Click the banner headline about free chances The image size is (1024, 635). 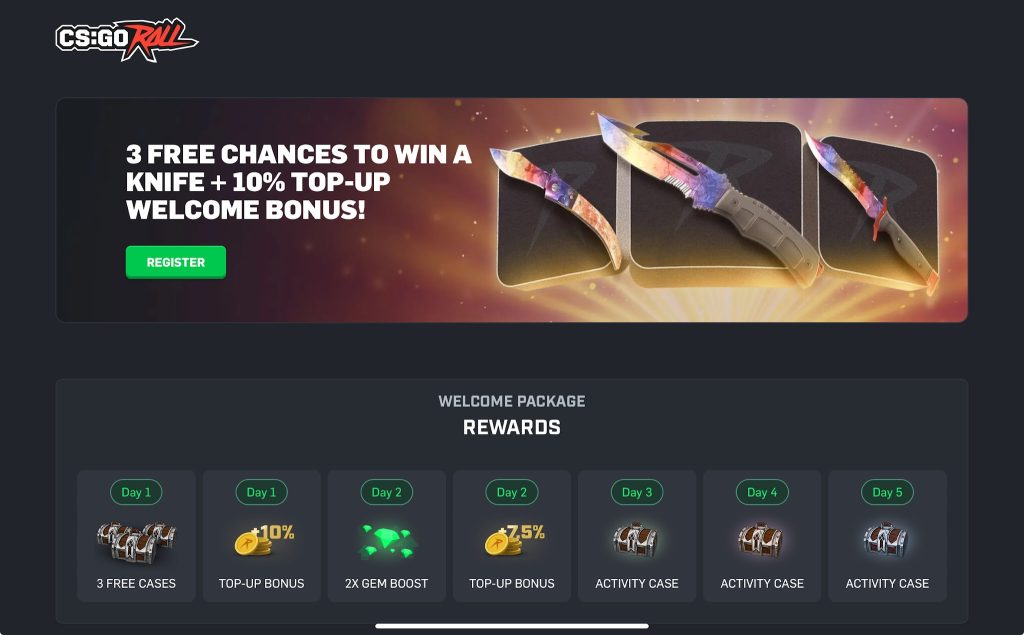298,182
